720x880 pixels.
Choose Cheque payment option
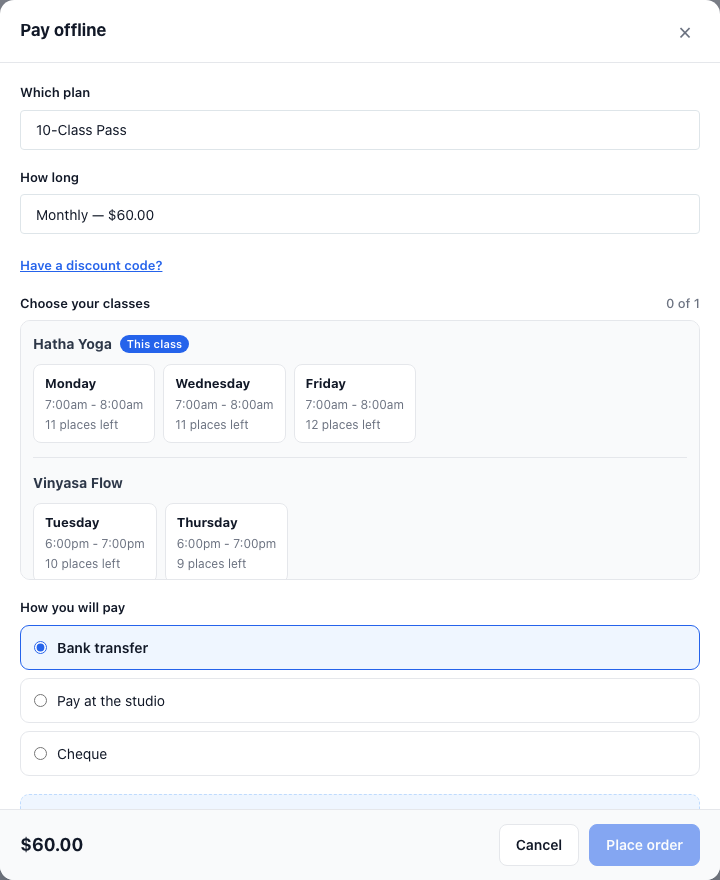(x=360, y=754)
